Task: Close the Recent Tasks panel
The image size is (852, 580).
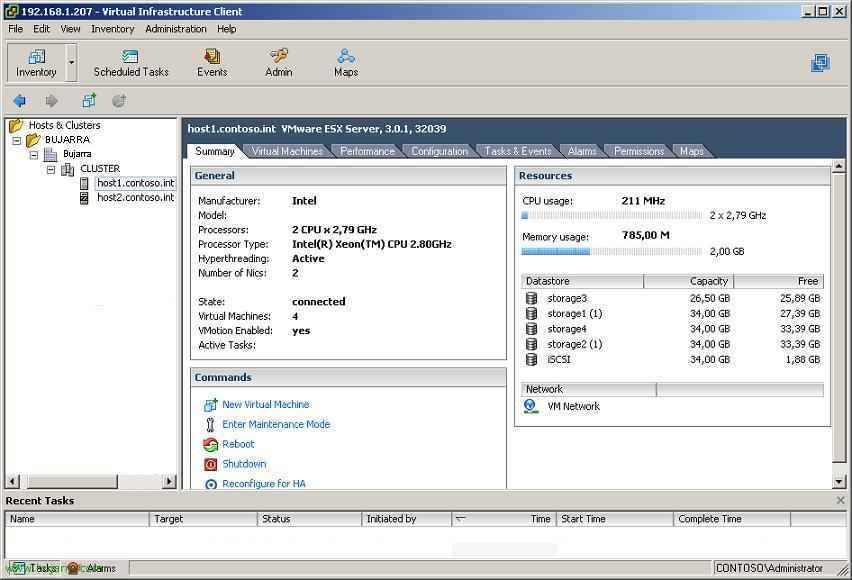Action: pos(840,500)
